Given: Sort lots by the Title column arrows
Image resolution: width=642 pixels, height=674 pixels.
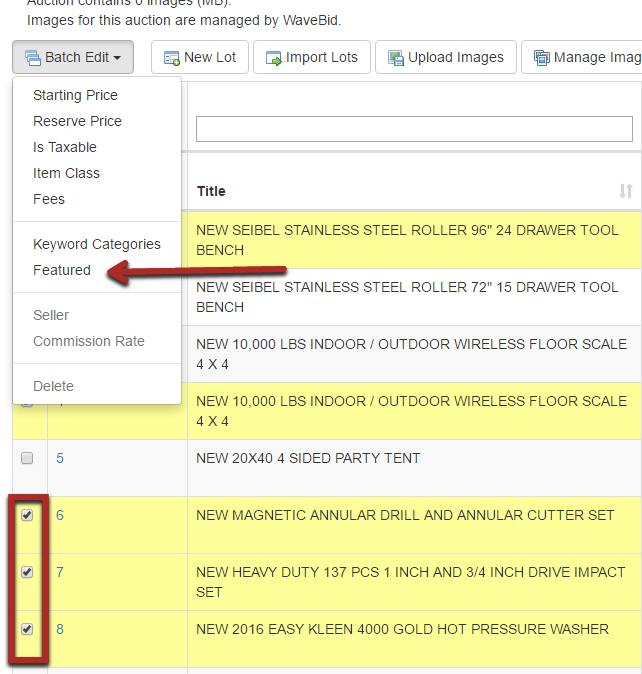Looking at the screenshot, I should [626, 191].
